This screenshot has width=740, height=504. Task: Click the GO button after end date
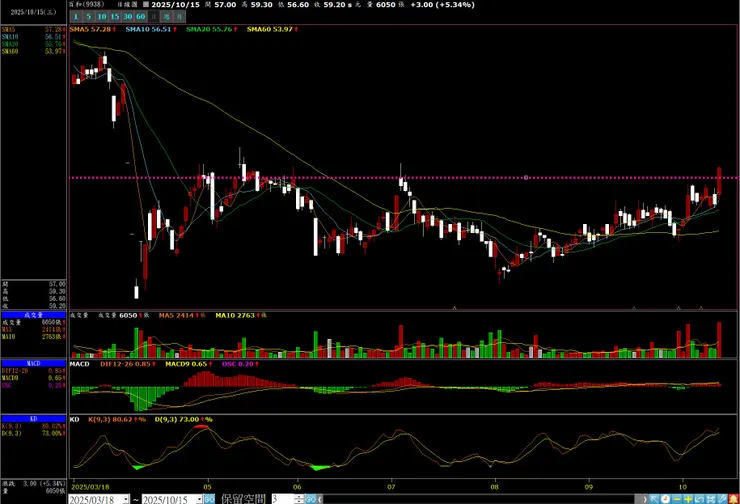pyautogui.click(x=210, y=499)
